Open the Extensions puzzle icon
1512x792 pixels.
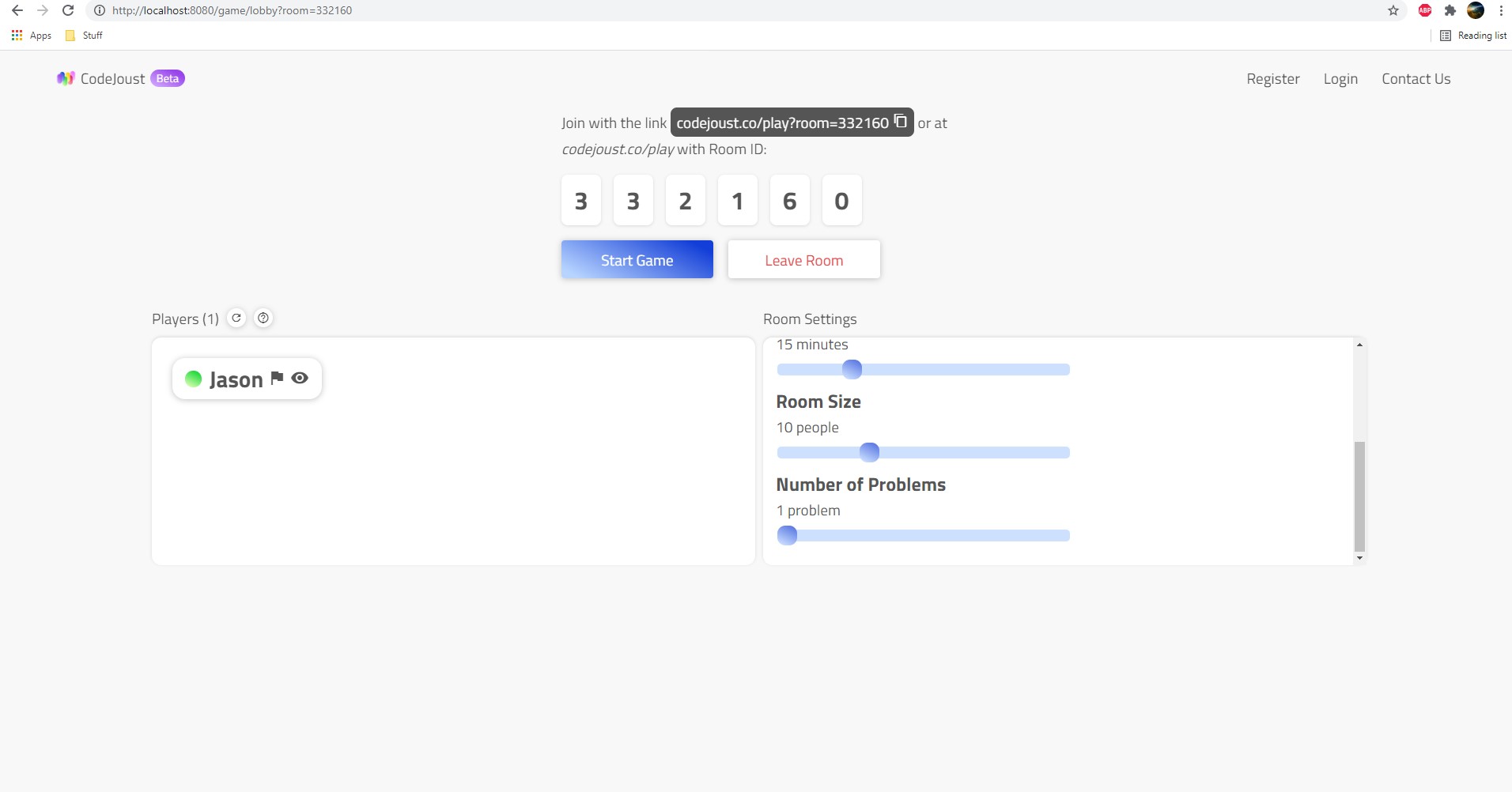point(1450,10)
